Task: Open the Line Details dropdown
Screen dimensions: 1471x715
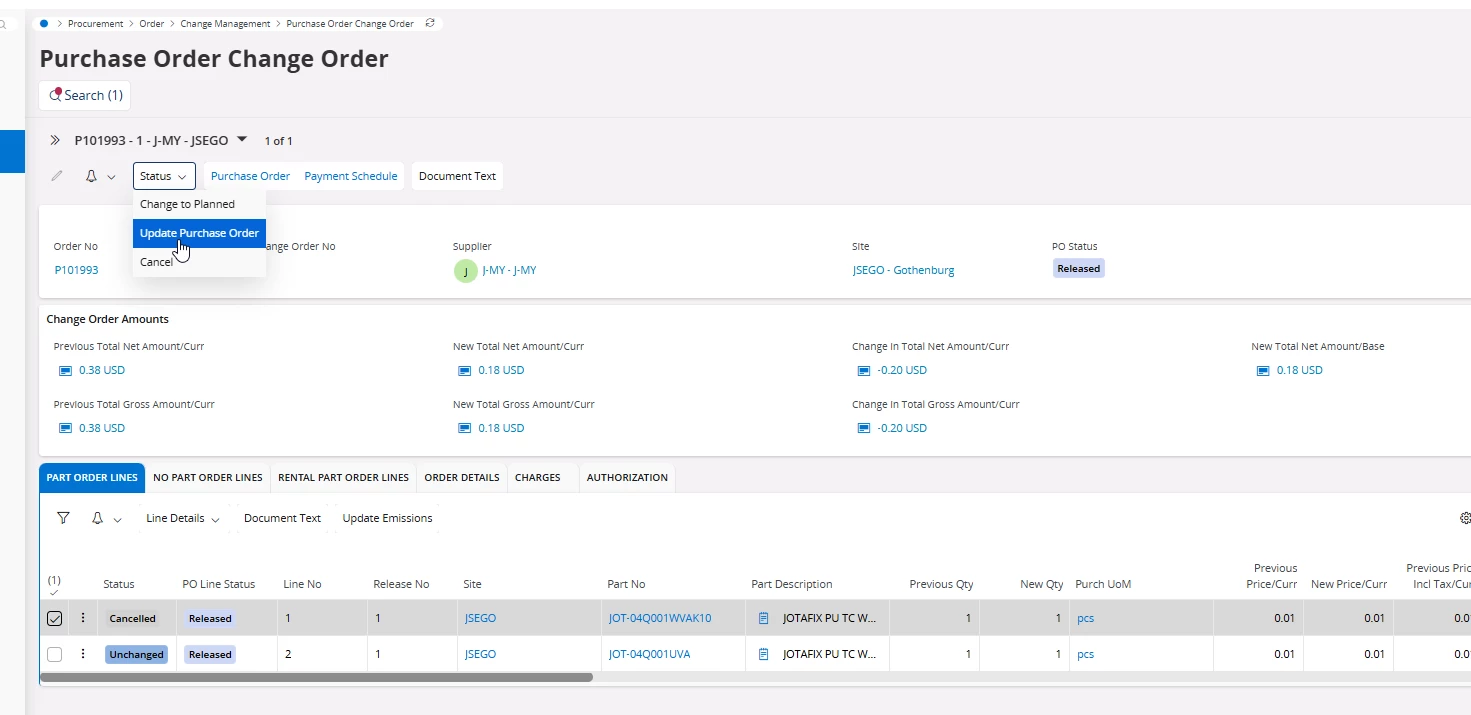Action: coord(182,518)
